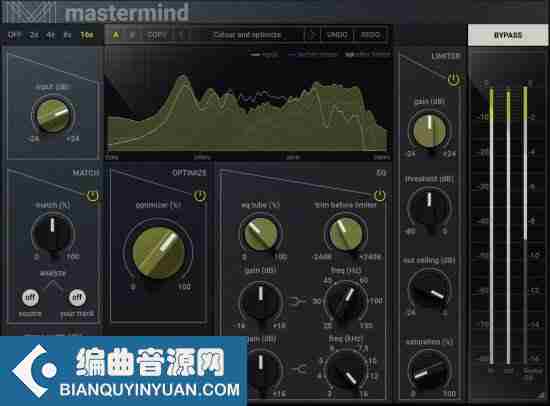Set oversampling to 8x
The width and height of the screenshot is (550, 406).
pyautogui.click(x=67, y=35)
